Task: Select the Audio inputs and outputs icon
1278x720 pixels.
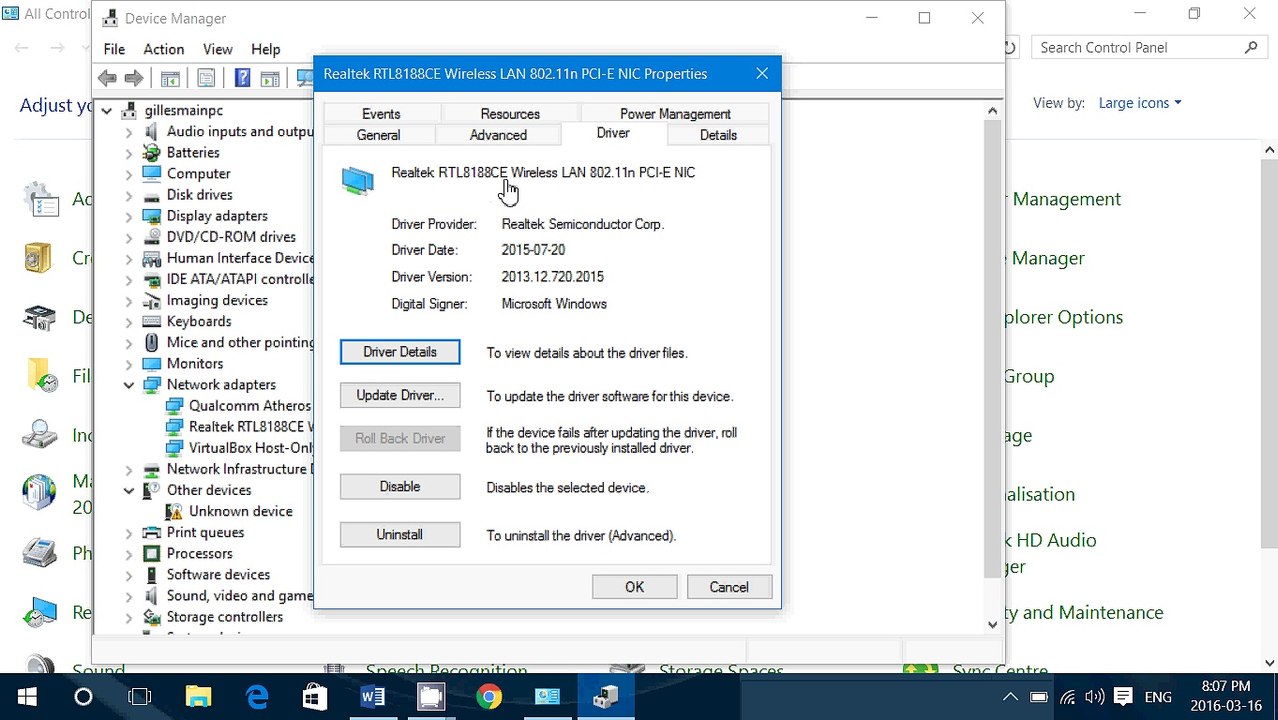Action: click(151, 131)
